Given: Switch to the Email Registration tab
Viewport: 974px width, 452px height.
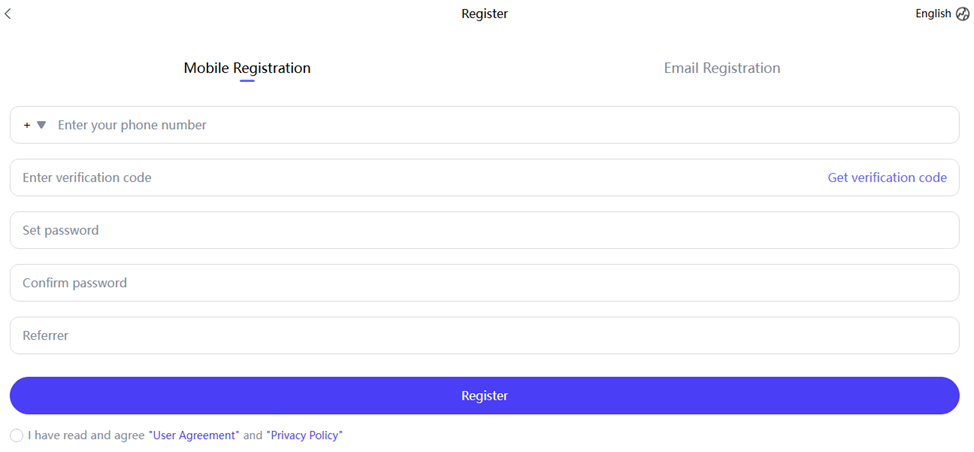Looking at the screenshot, I should [x=722, y=68].
